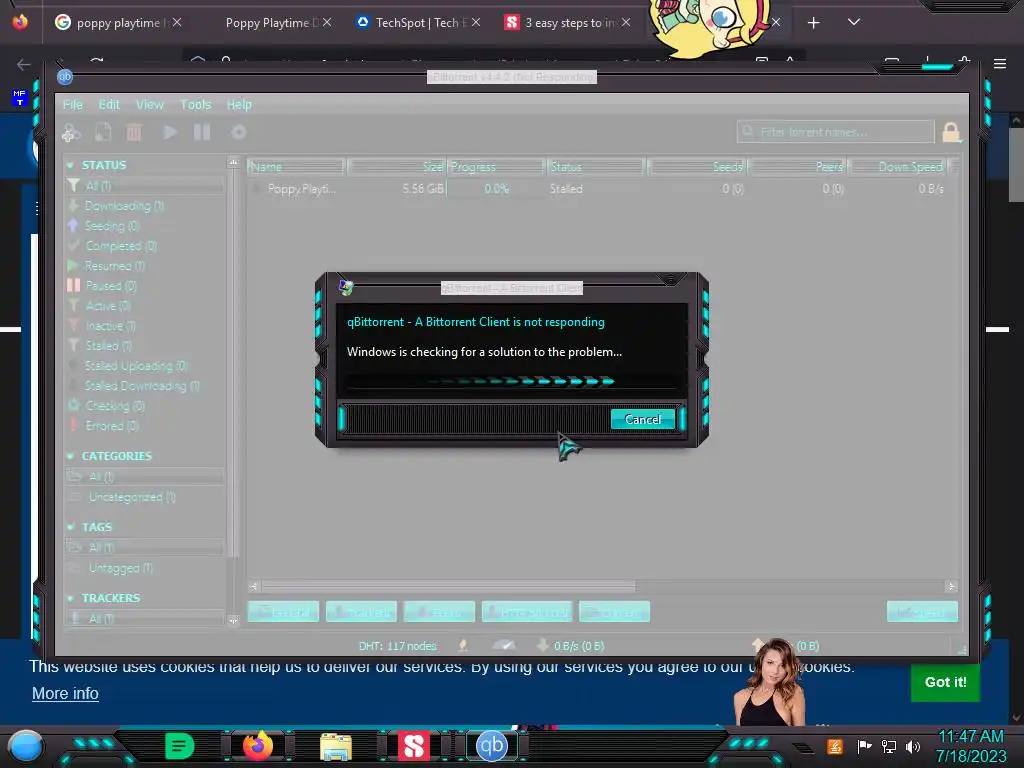Select the Checking (0) filter
The width and height of the screenshot is (1024, 768).
point(115,406)
